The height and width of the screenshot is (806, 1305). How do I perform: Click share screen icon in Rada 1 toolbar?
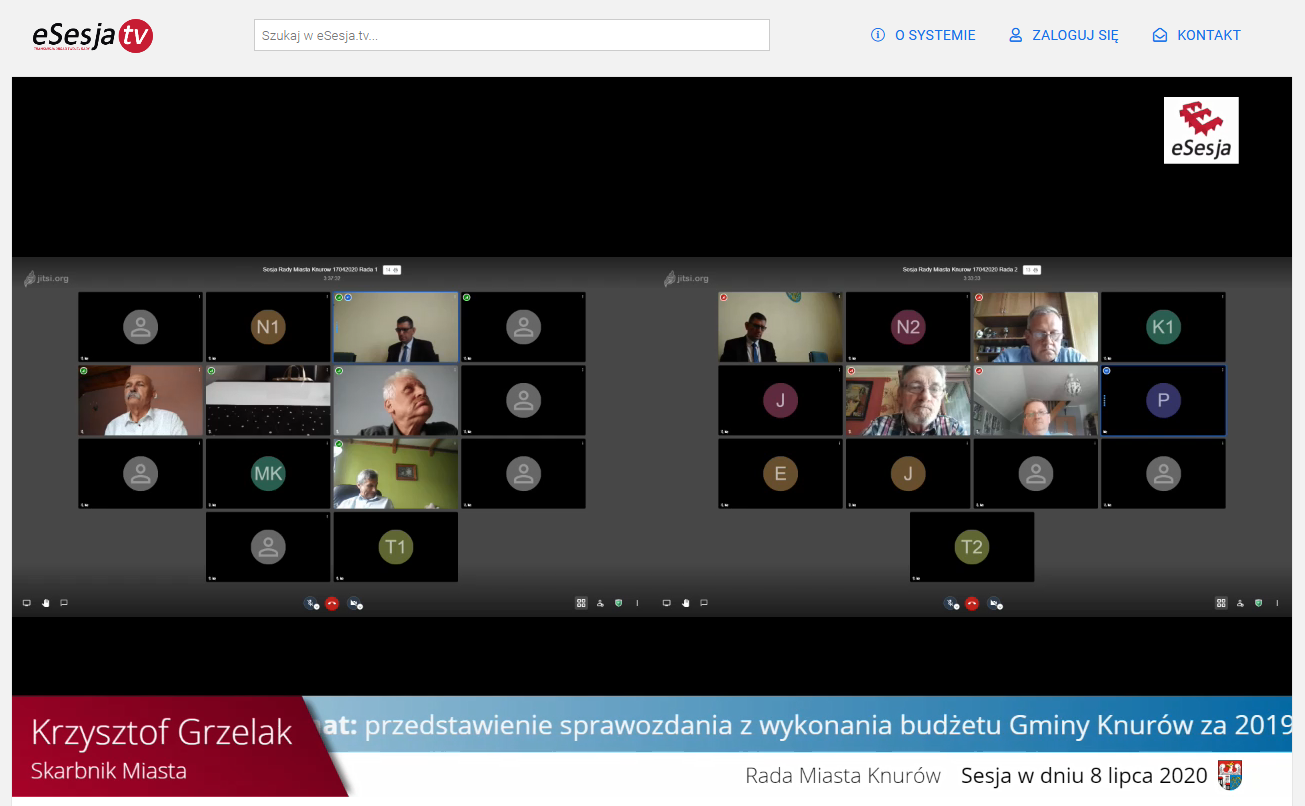[x=27, y=603]
